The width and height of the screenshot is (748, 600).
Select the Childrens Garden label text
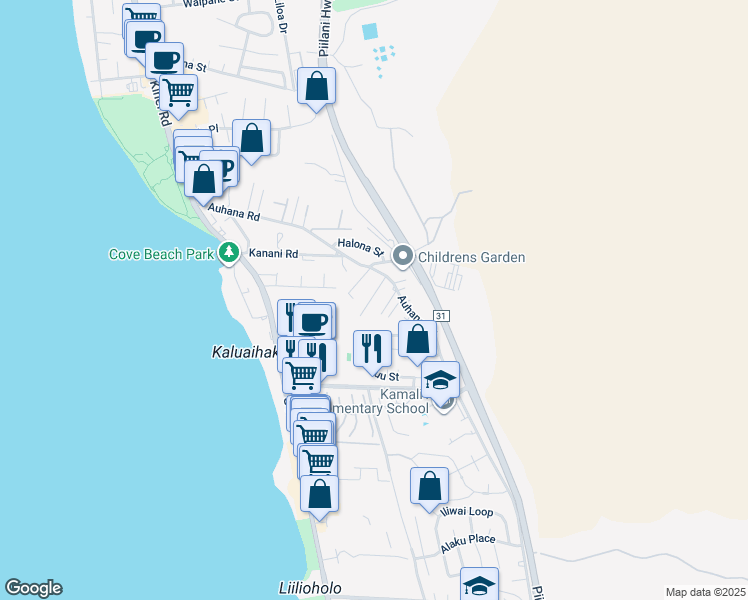[471, 257]
